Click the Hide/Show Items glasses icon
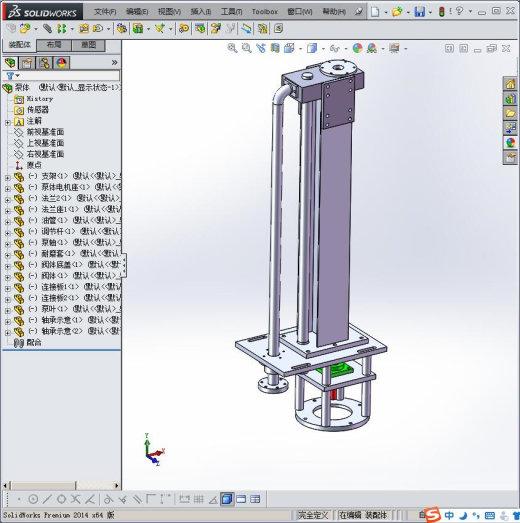 click(335, 48)
